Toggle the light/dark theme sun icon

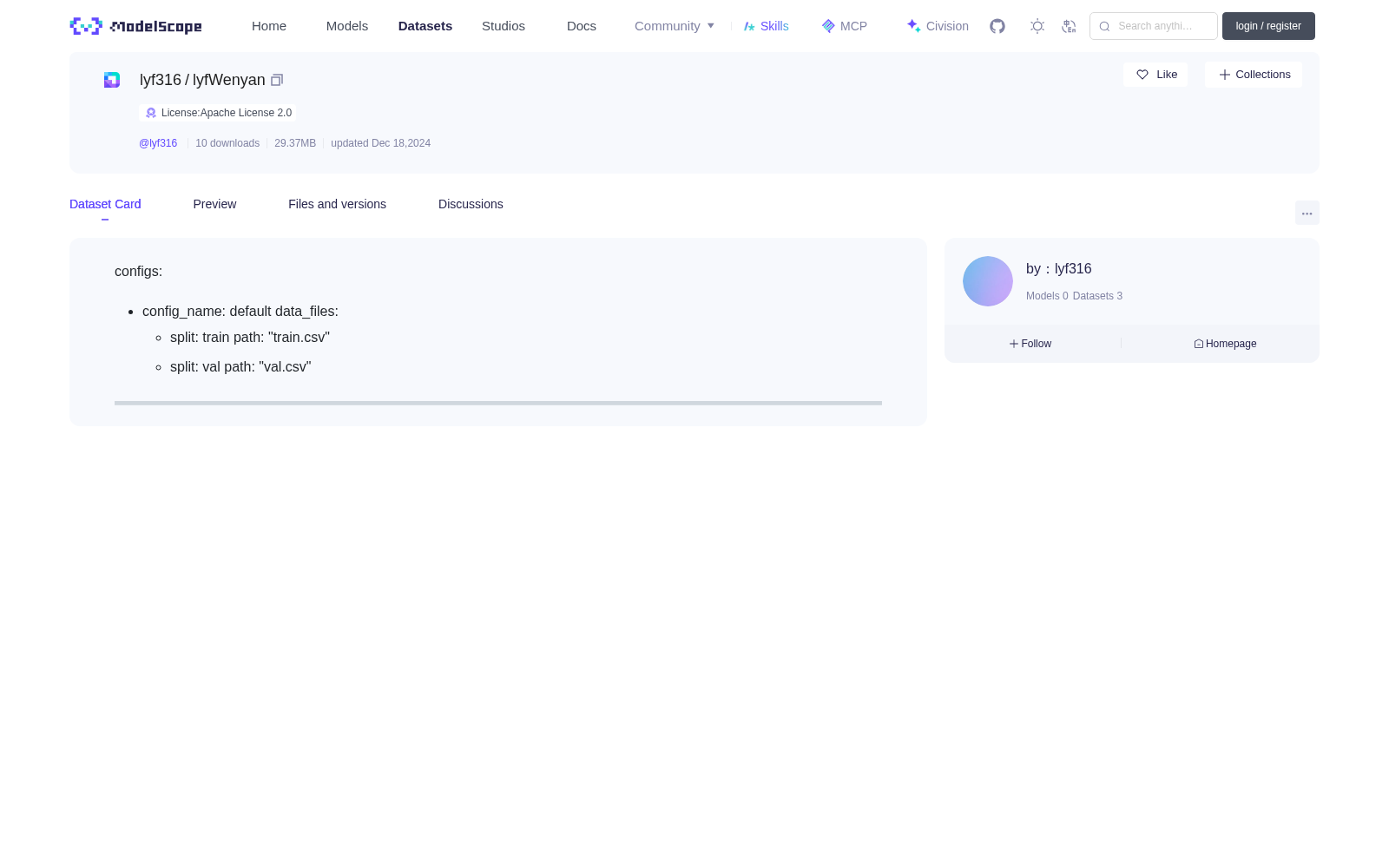[1037, 26]
